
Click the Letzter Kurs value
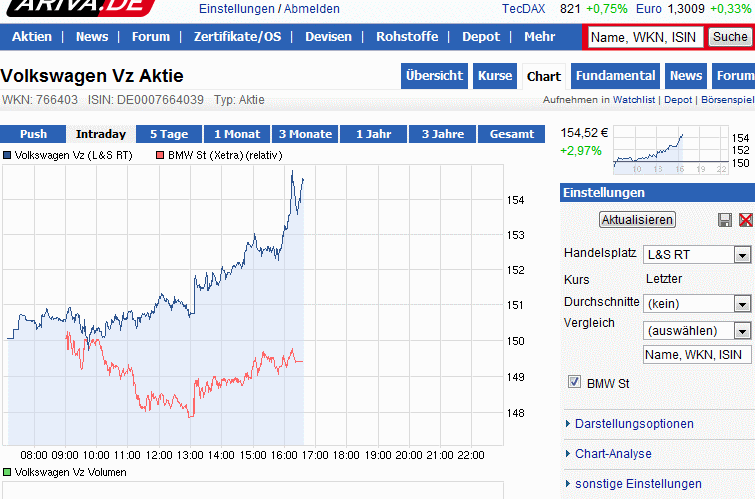click(x=664, y=279)
